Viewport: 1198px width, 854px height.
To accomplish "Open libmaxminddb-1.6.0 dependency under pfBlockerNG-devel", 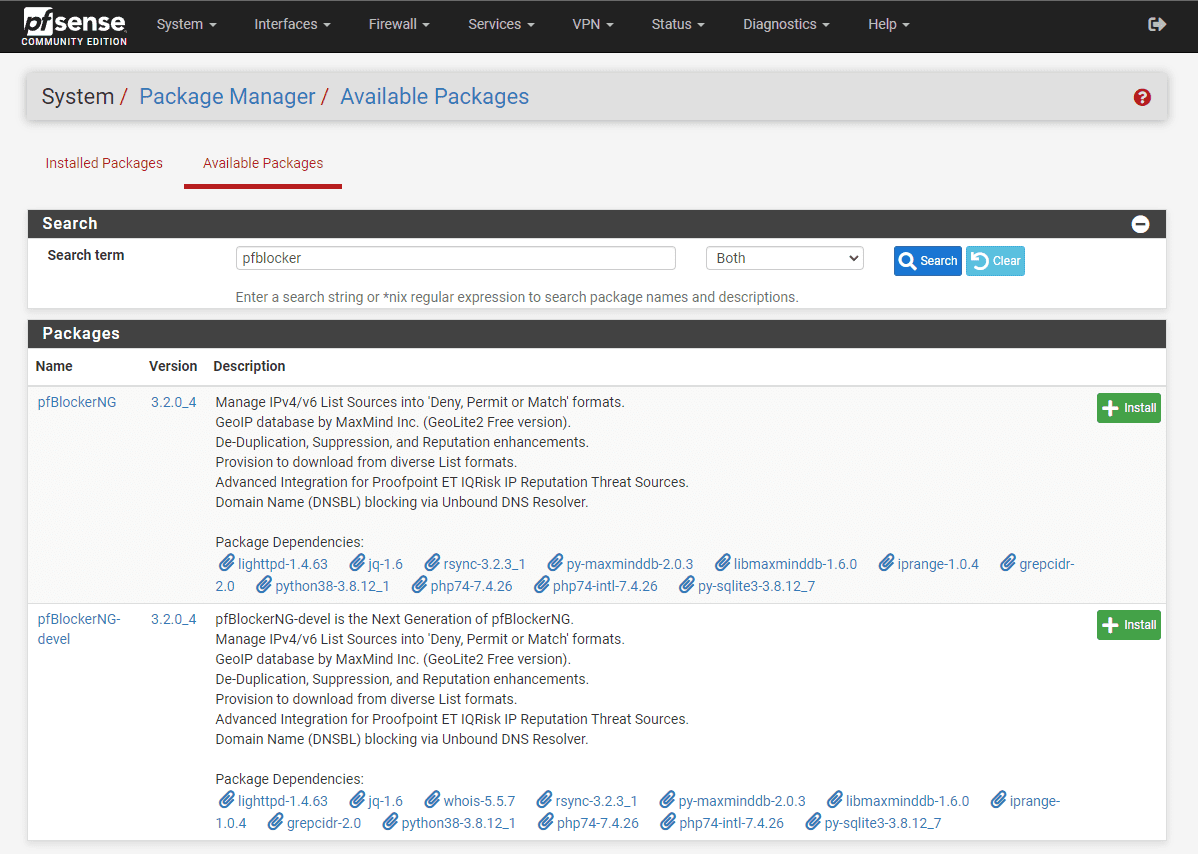I will pos(898,801).
